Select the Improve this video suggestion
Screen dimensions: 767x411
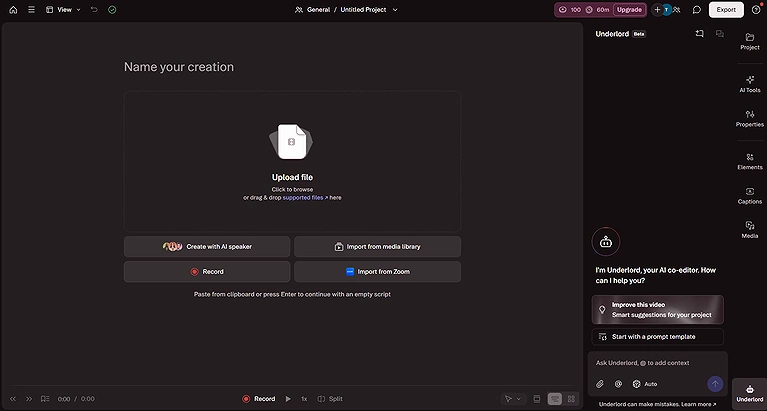(x=657, y=310)
